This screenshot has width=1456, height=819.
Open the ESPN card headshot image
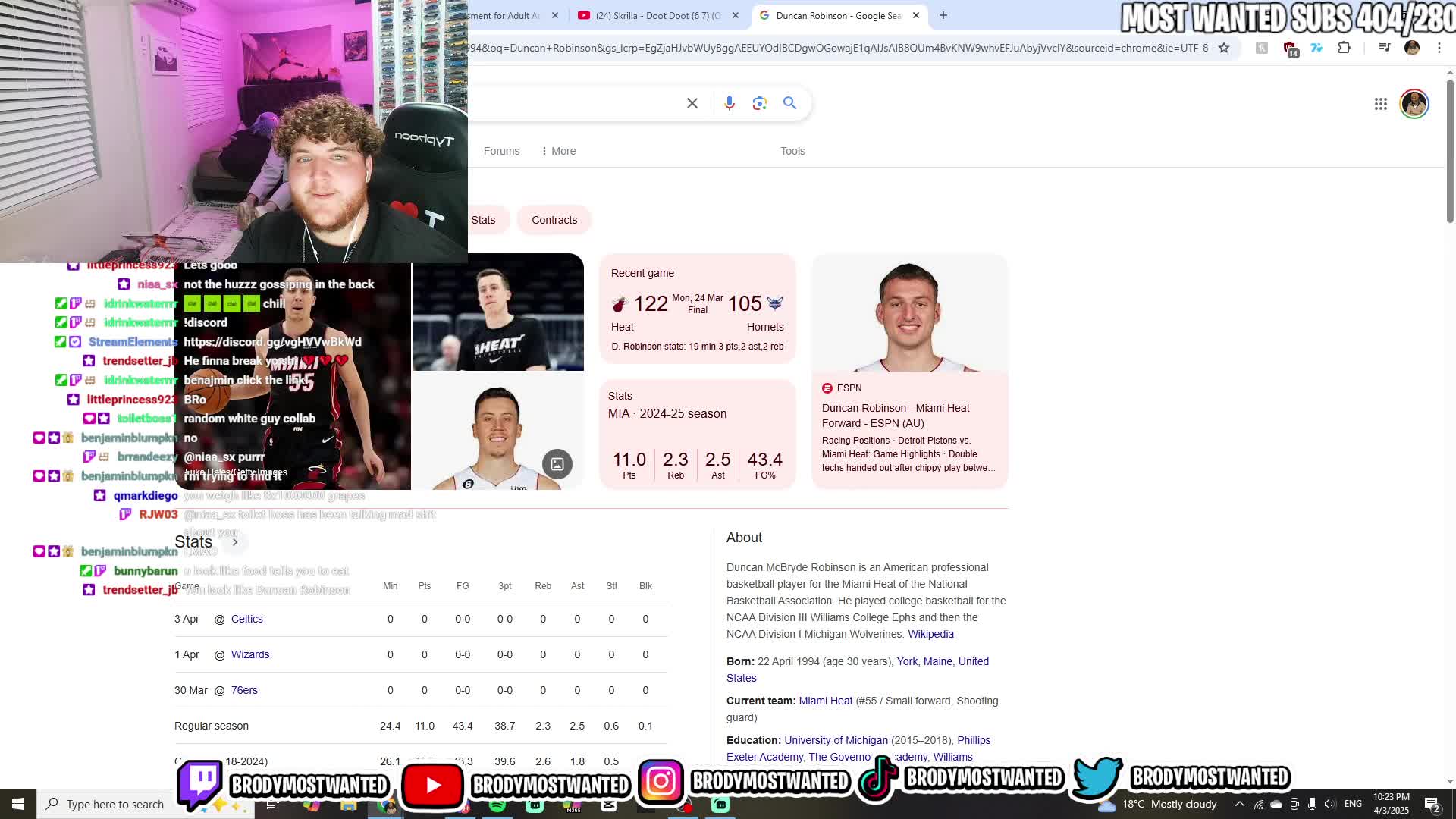coord(909,313)
